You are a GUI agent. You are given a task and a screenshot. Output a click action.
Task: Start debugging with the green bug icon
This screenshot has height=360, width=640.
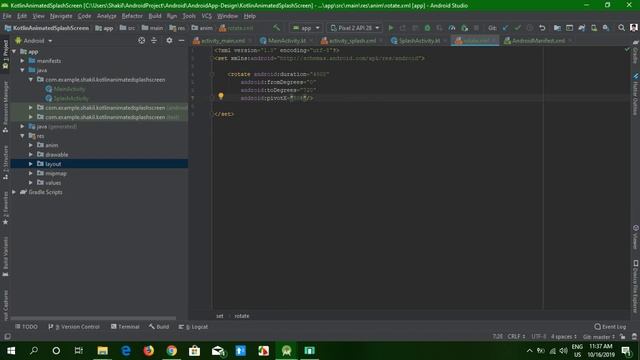(x=427, y=28)
